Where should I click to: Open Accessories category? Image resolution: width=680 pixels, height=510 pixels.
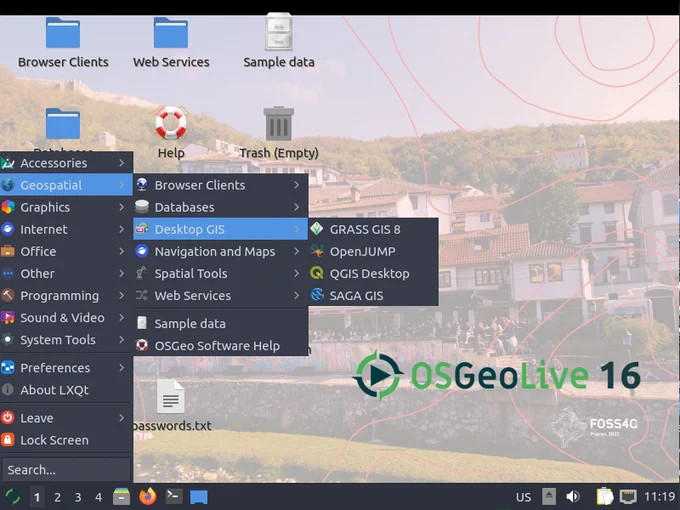coord(66,163)
